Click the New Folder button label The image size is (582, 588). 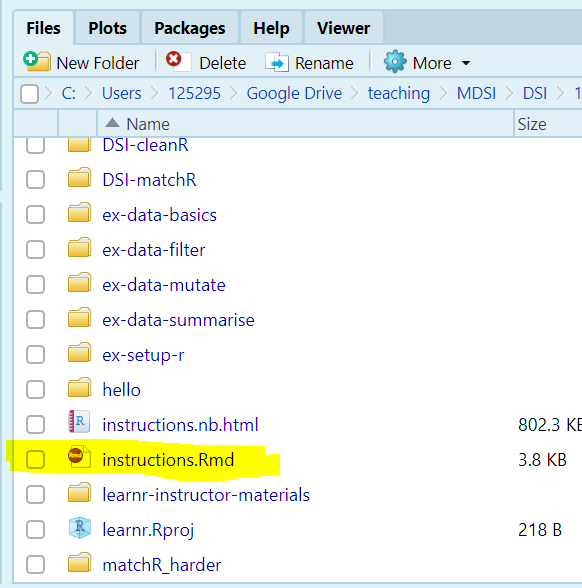98,63
